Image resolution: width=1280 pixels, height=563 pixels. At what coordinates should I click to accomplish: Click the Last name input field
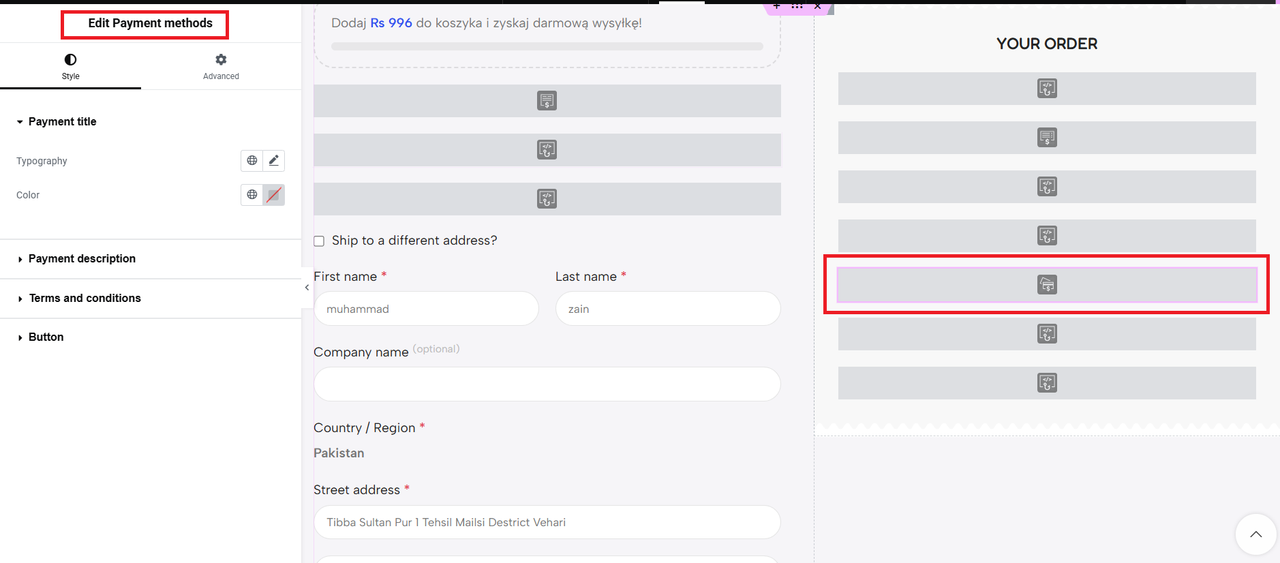[x=668, y=309]
